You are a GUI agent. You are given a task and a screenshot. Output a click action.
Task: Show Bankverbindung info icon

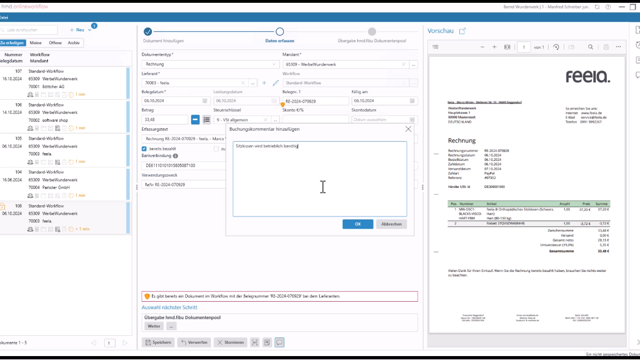click(x=176, y=156)
